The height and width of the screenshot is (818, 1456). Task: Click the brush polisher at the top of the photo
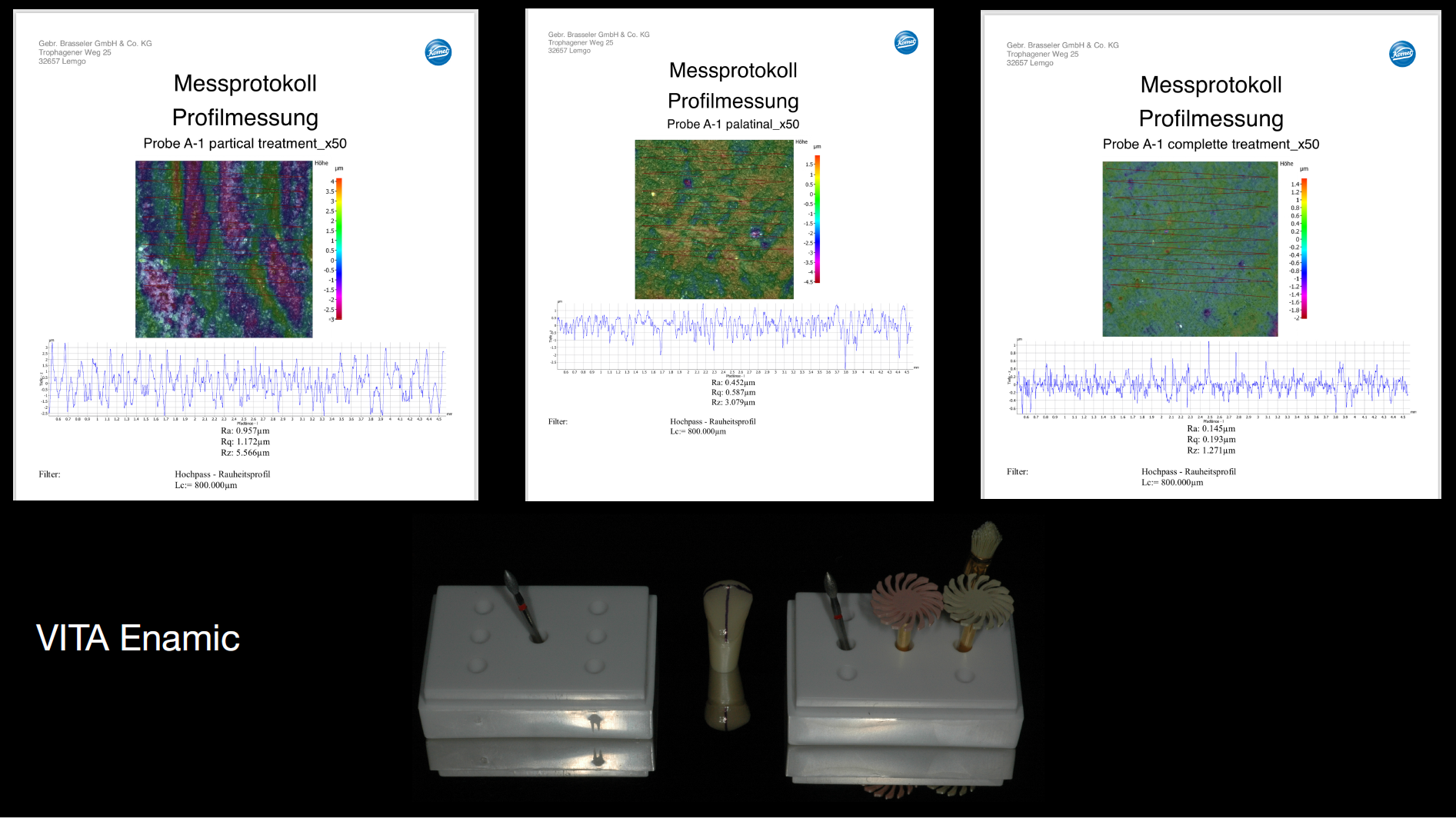(x=985, y=546)
